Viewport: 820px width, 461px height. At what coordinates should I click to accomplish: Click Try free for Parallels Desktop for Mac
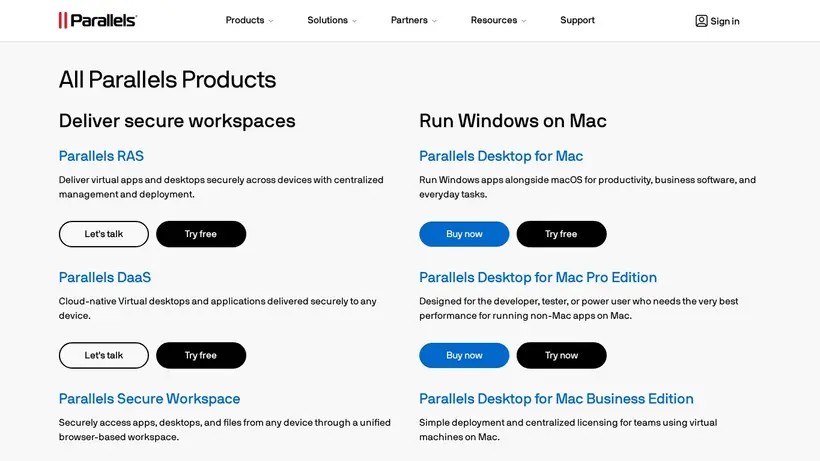[x=561, y=234]
